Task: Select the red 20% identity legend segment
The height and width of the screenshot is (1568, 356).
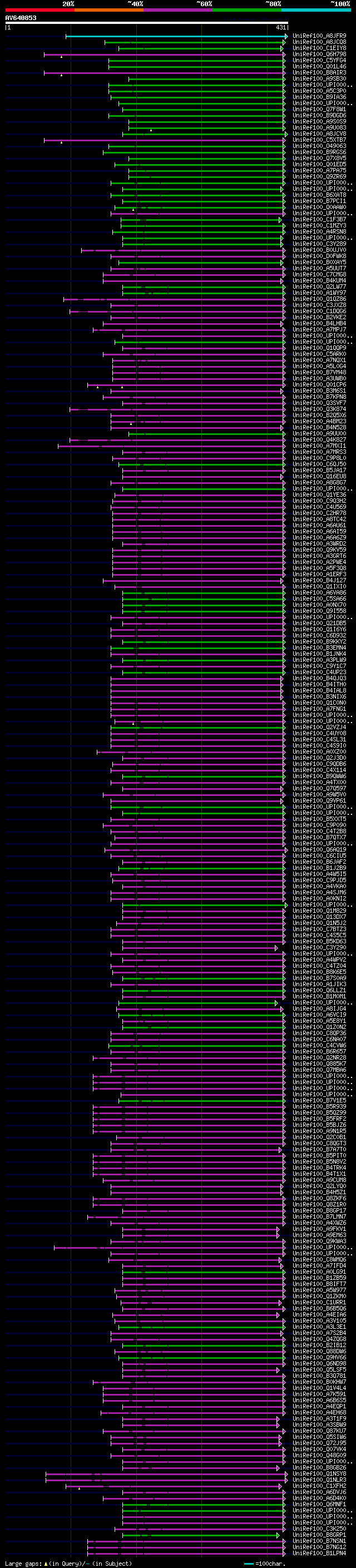Action: coord(39,10)
